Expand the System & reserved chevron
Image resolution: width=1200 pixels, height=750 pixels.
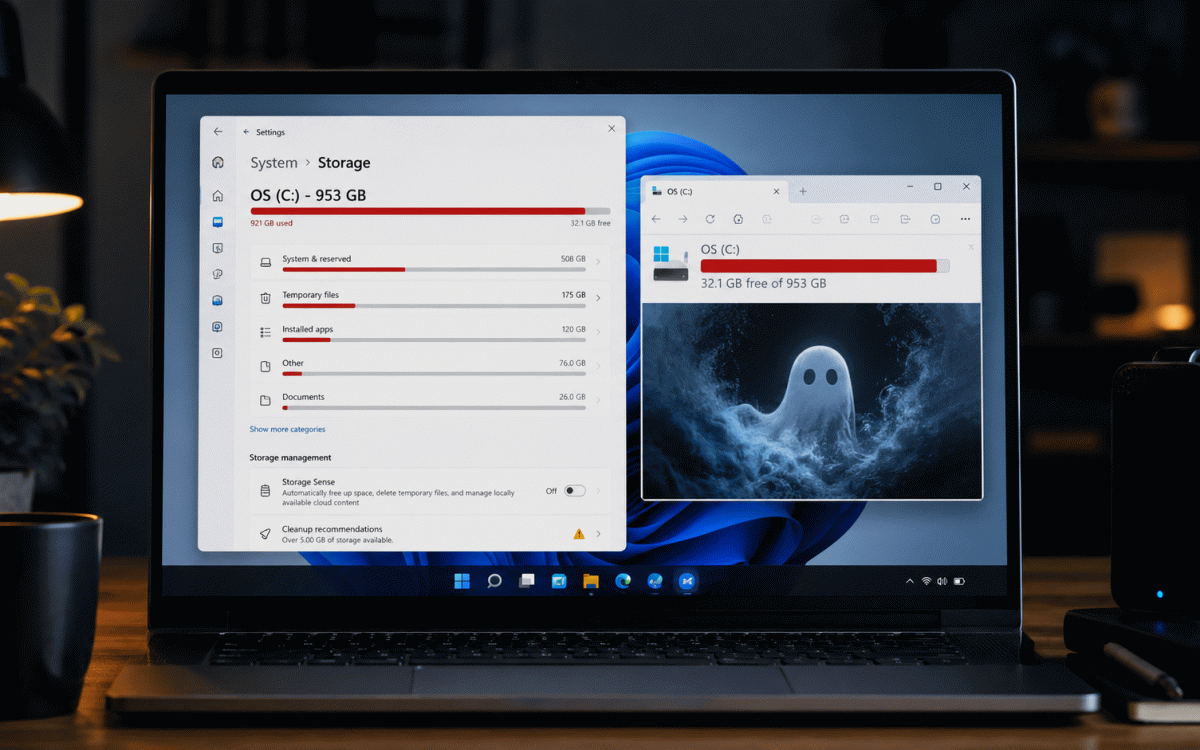pyautogui.click(x=598, y=262)
